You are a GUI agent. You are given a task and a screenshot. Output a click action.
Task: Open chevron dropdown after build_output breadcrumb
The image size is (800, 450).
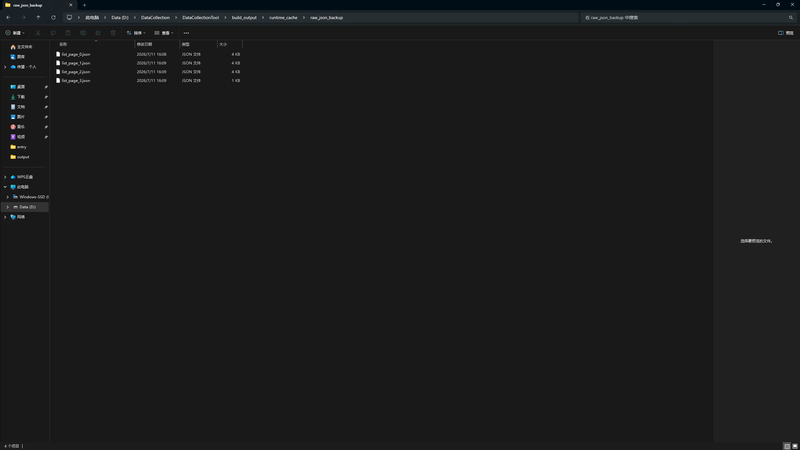[263, 17]
